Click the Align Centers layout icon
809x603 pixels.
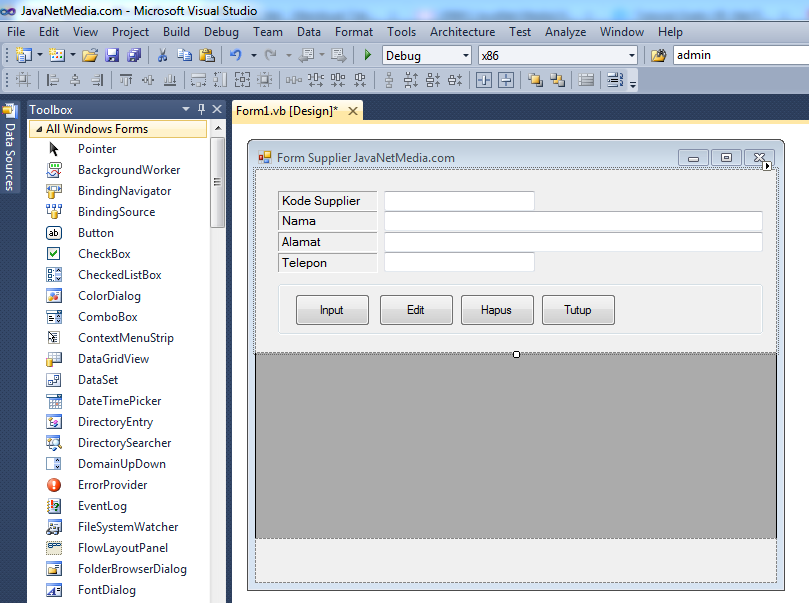75,80
